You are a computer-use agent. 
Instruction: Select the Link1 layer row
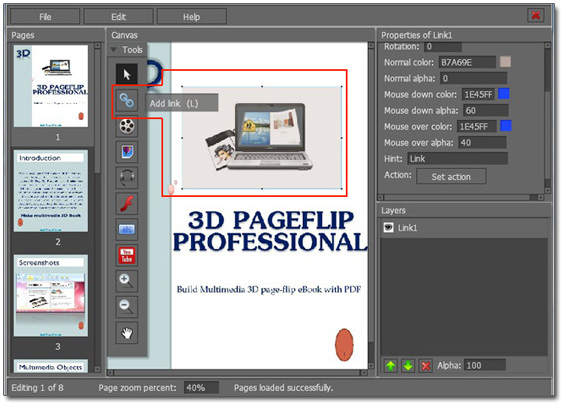[464, 228]
